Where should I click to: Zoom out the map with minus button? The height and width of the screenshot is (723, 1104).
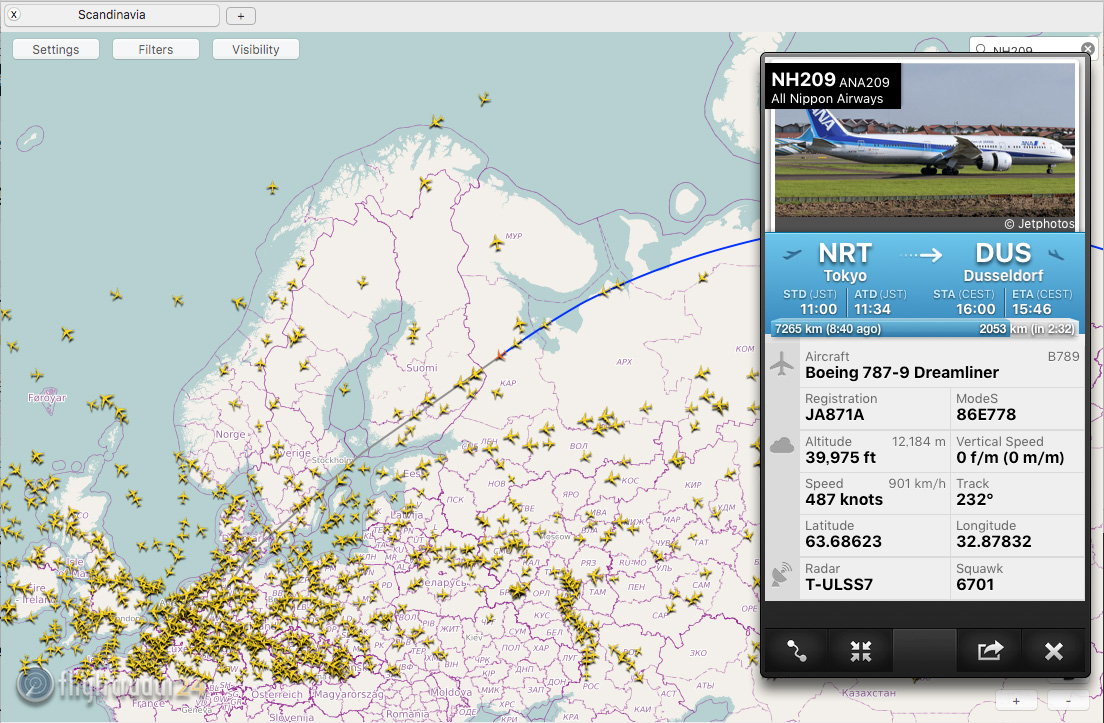(x=1068, y=700)
